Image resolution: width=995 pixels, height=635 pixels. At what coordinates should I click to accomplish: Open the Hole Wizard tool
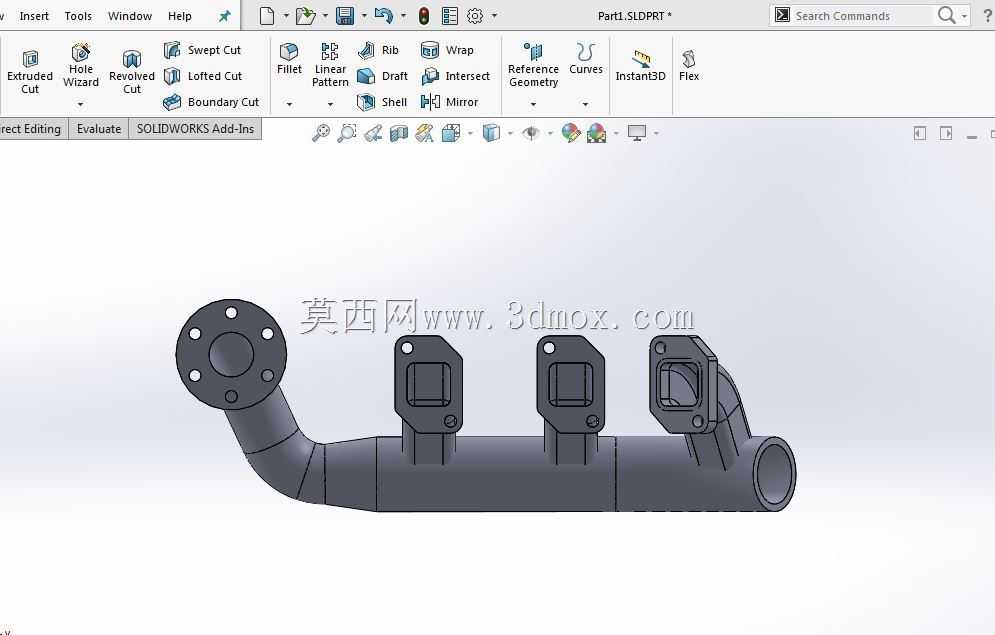click(x=81, y=66)
